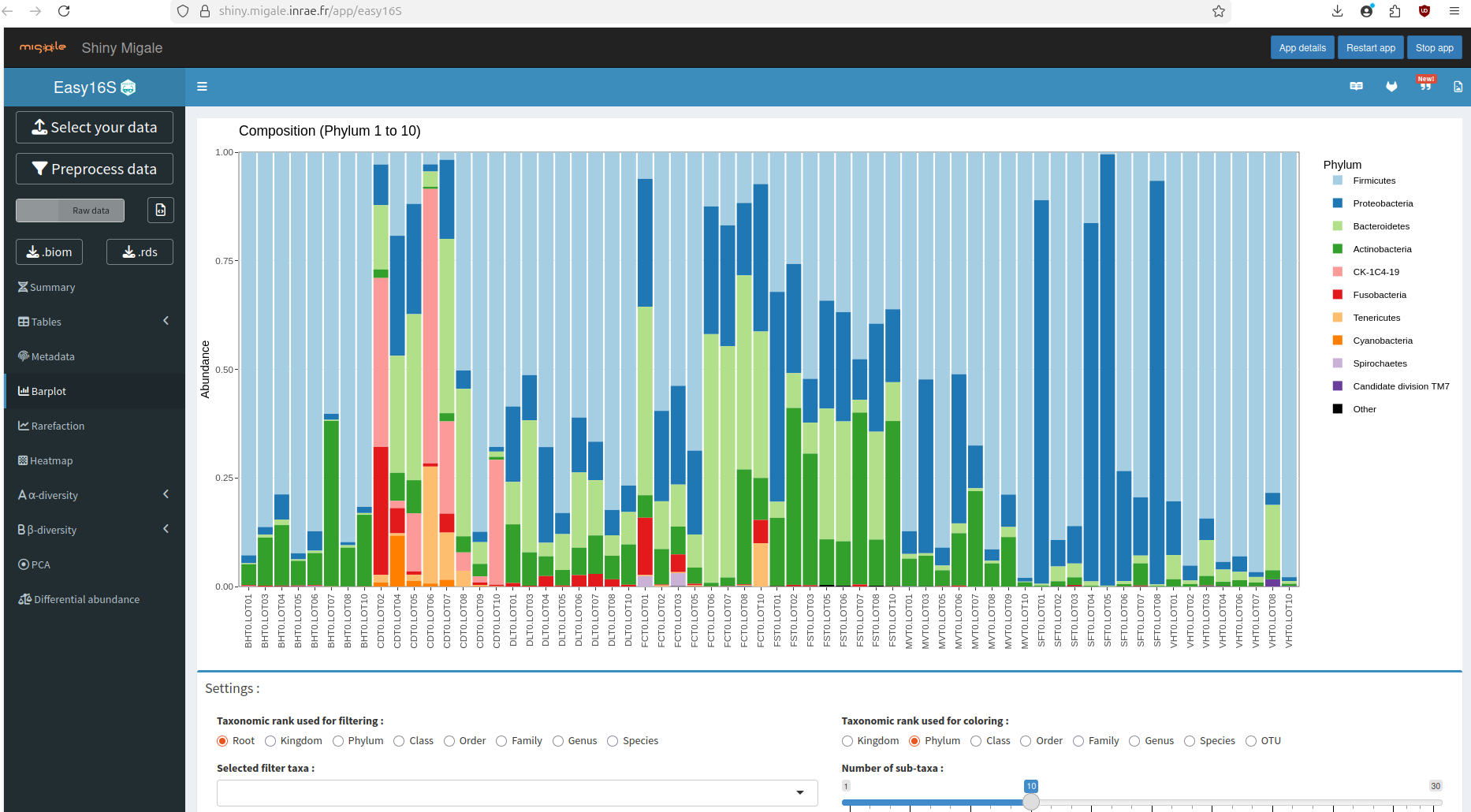Click the citation quote icon marked New
Image resolution: width=1471 pixels, height=812 pixels.
(1425, 85)
